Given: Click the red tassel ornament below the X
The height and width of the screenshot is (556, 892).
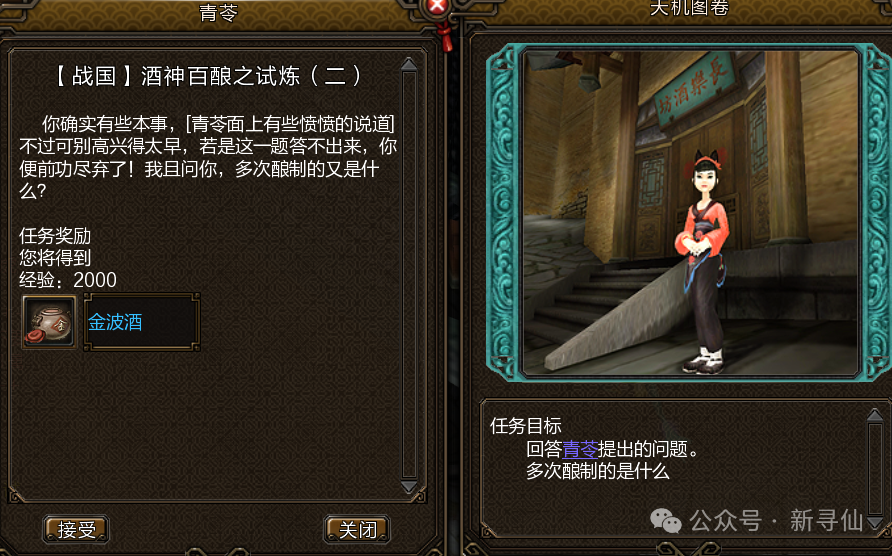Looking at the screenshot, I should 445,35.
